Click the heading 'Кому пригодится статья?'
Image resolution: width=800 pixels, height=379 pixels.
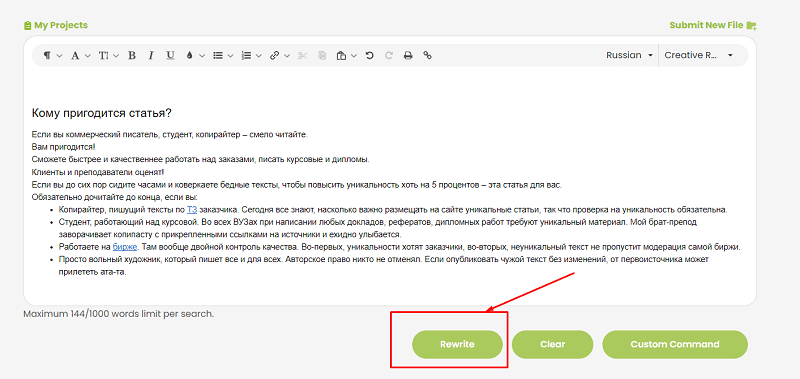101,113
